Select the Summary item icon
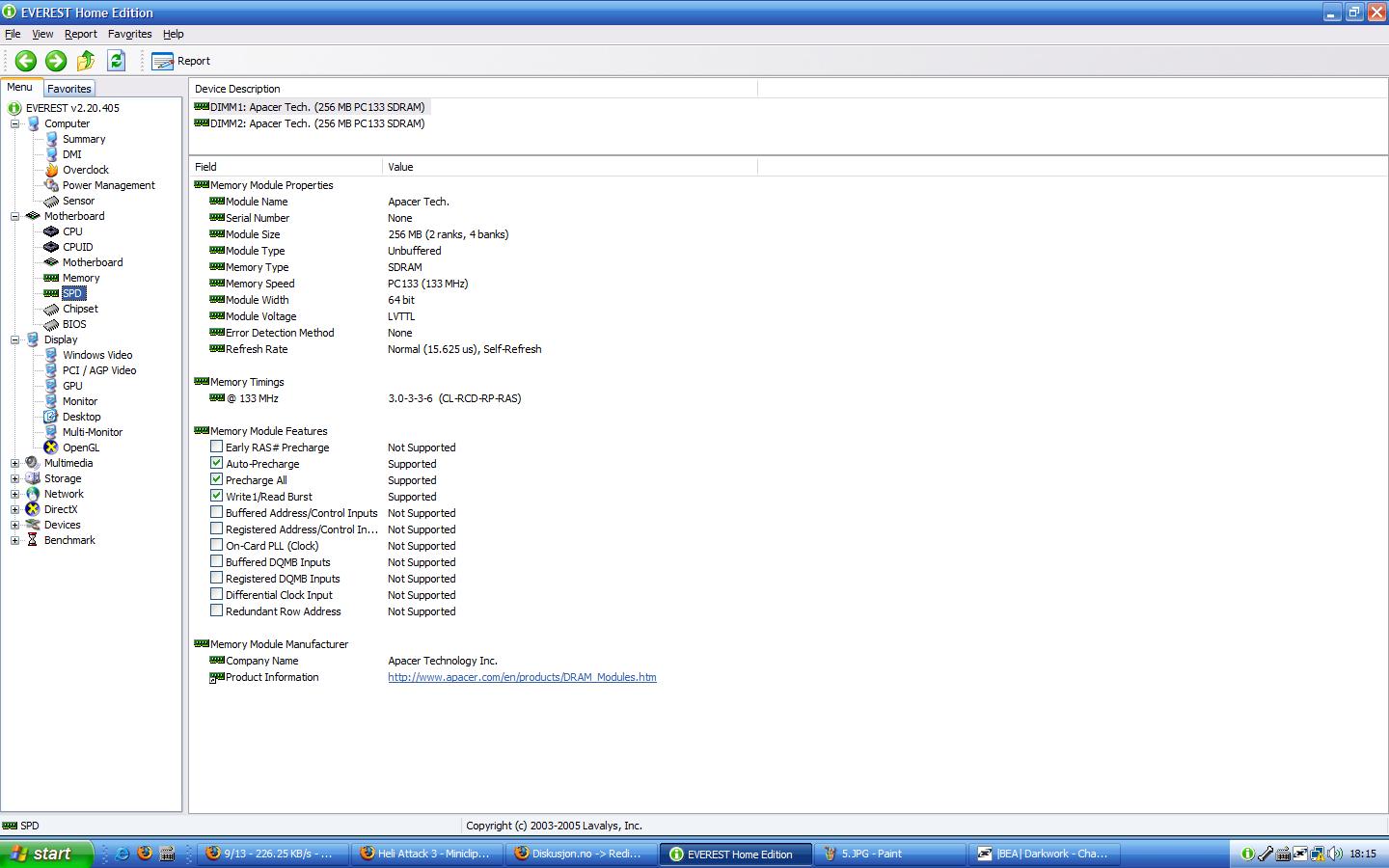1389x868 pixels. coord(51,139)
